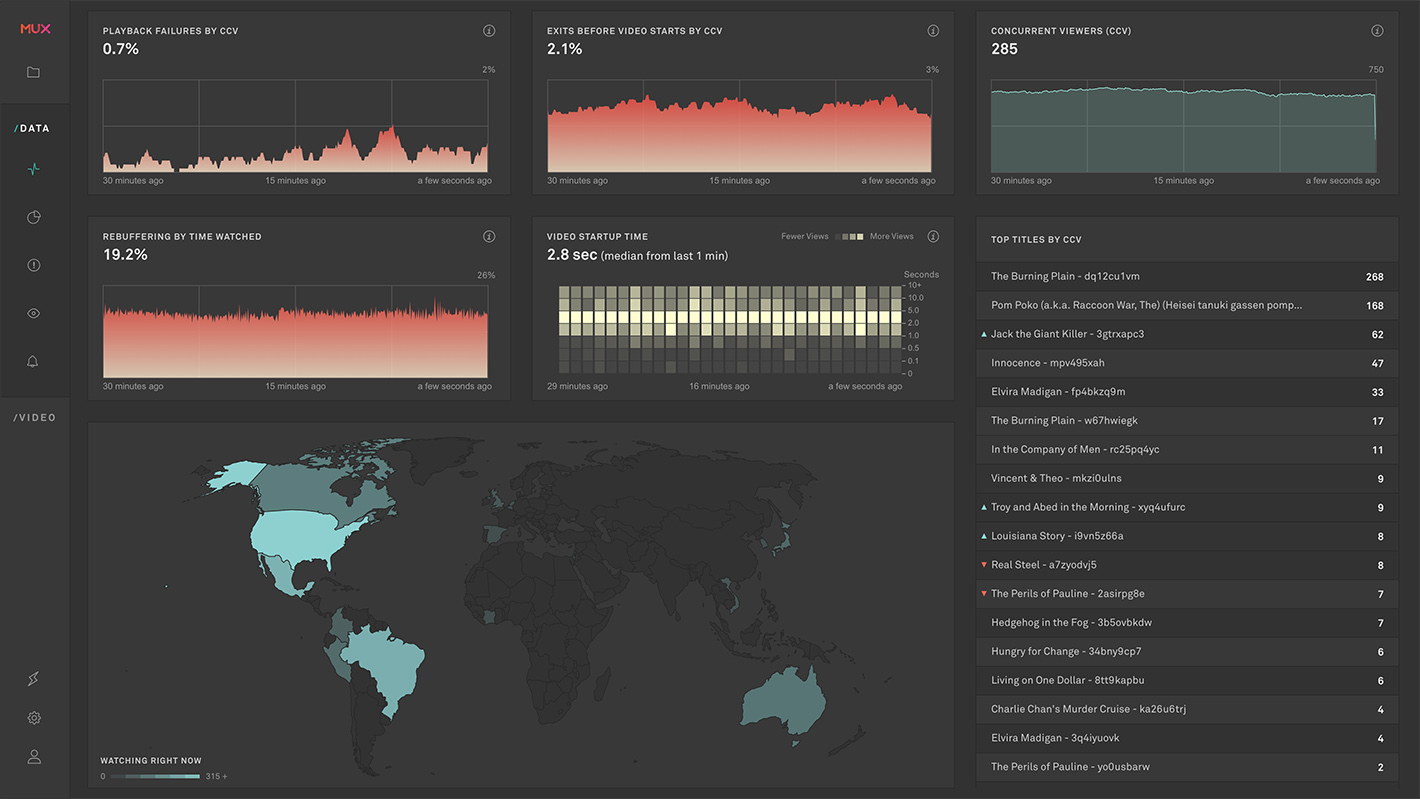This screenshot has width=1420, height=799.
Task: Click the eye views icon in sidebar
Action: tap(34, 313)
